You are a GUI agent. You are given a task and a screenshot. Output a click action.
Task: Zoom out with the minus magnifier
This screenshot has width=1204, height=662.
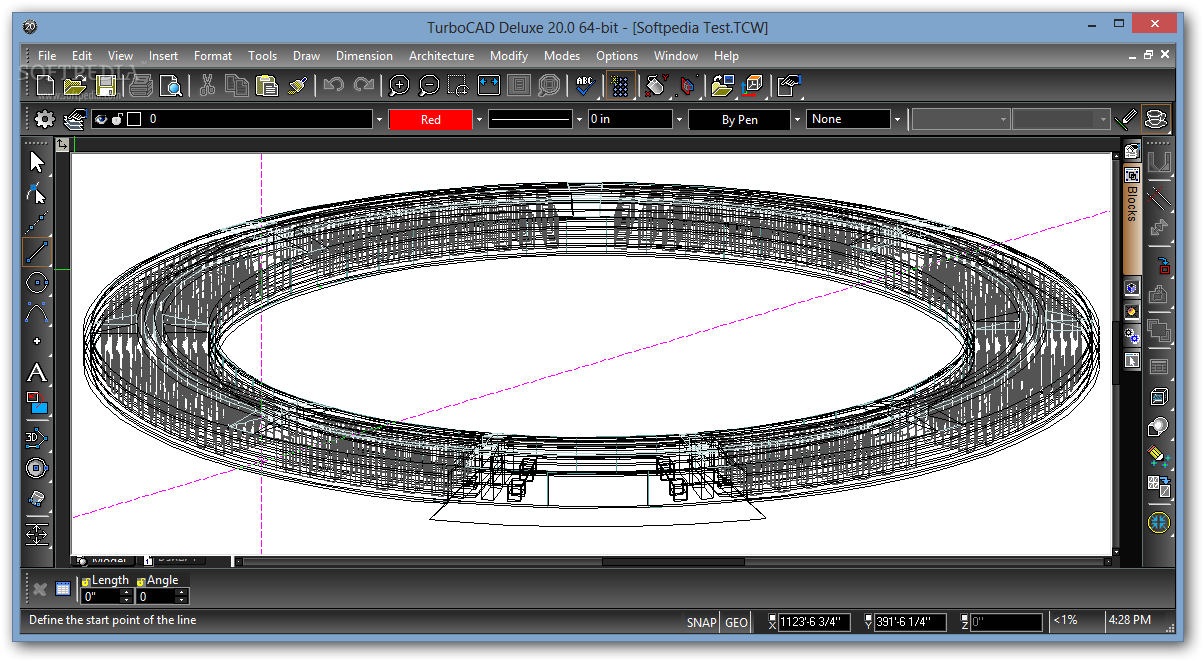coord(429,86)
